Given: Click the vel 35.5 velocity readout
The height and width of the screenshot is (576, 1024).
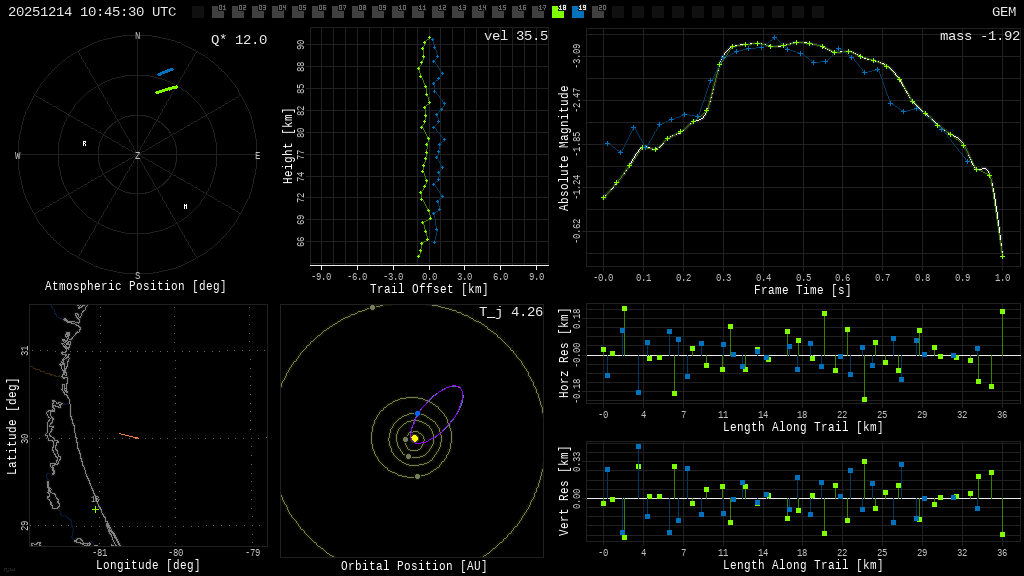Looking at the screenshot, I should [515, 36].
